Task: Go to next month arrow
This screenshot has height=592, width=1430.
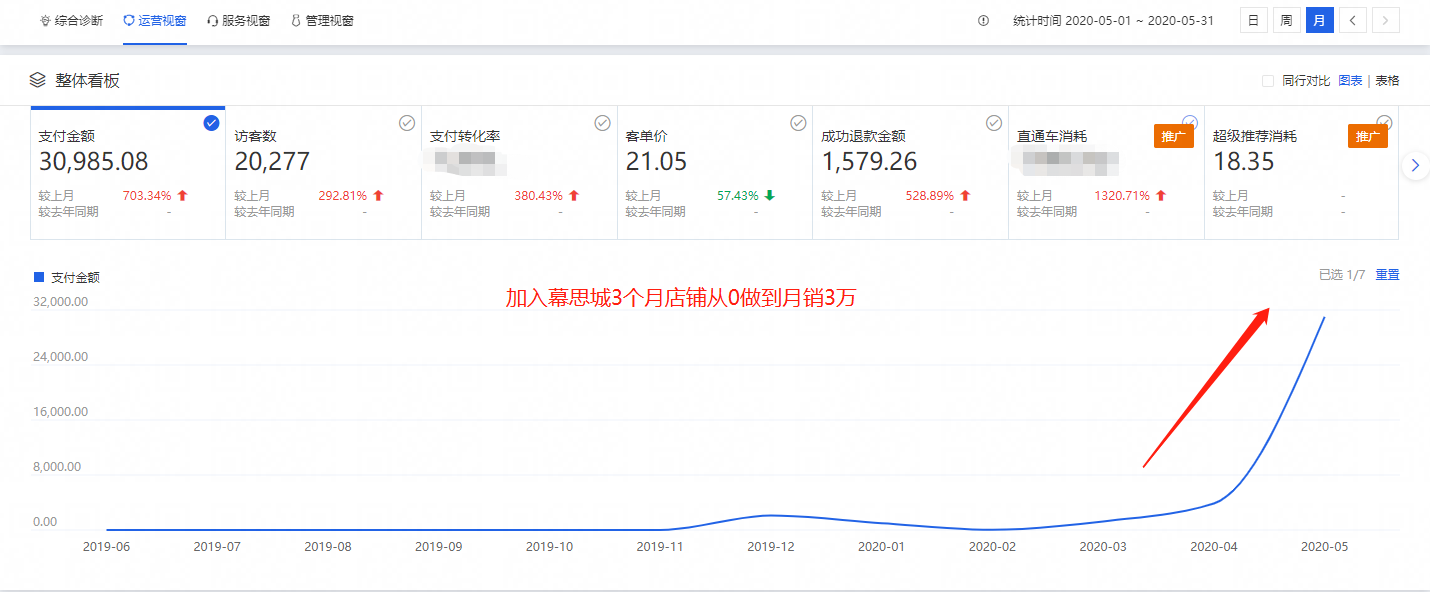Action: click(1385, 20)
